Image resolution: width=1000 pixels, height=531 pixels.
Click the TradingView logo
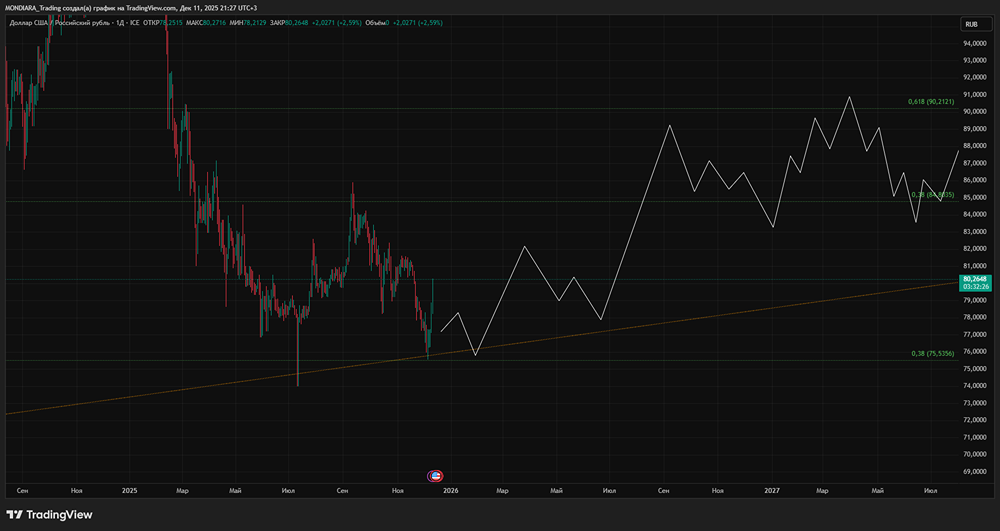pos(49,514)
